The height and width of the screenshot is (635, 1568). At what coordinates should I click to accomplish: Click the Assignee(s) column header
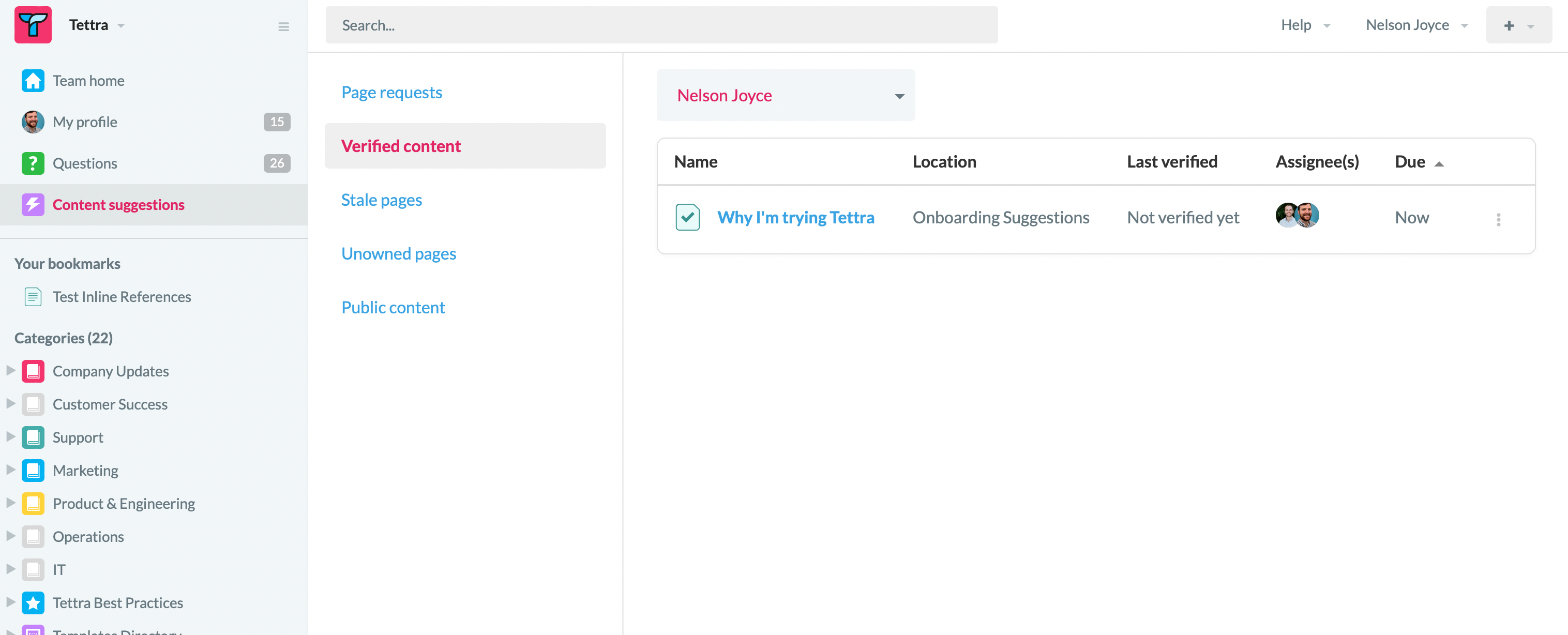point(1317,161)
